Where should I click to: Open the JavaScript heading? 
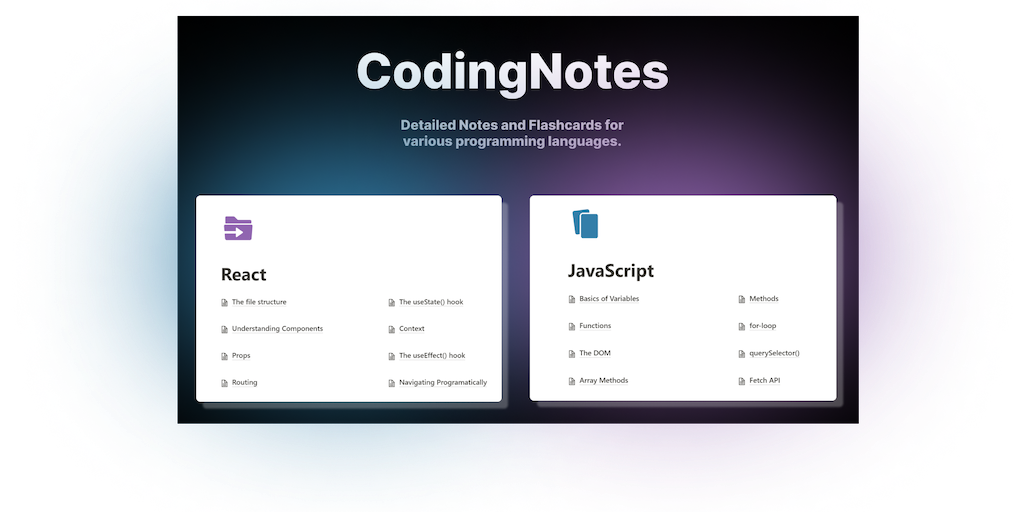click(x=611, y=270)
